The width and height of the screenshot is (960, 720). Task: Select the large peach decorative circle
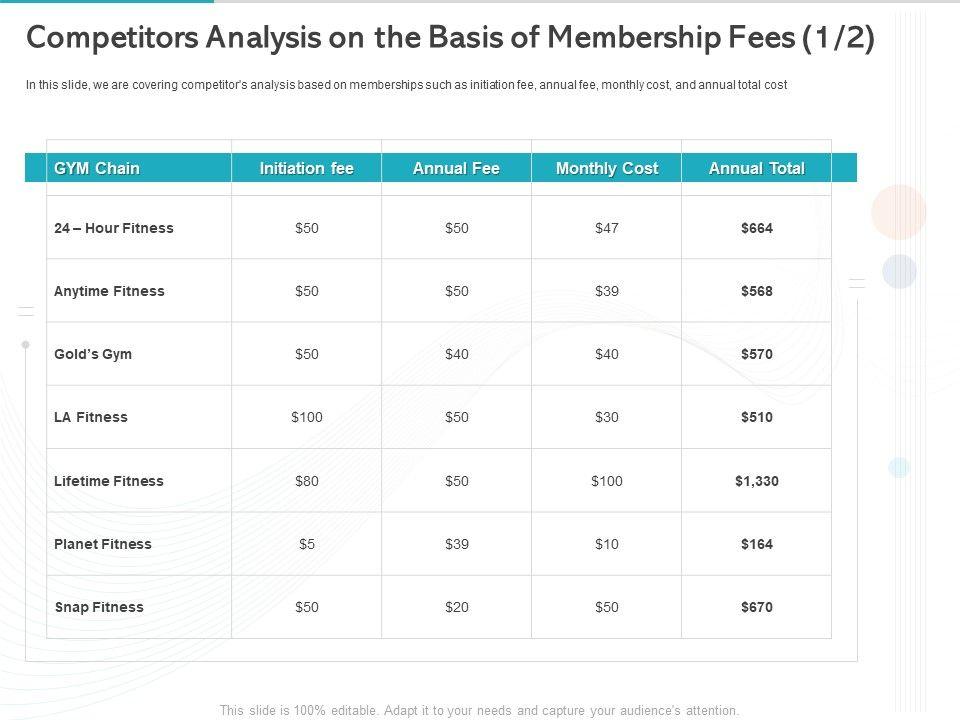(898, 212)
